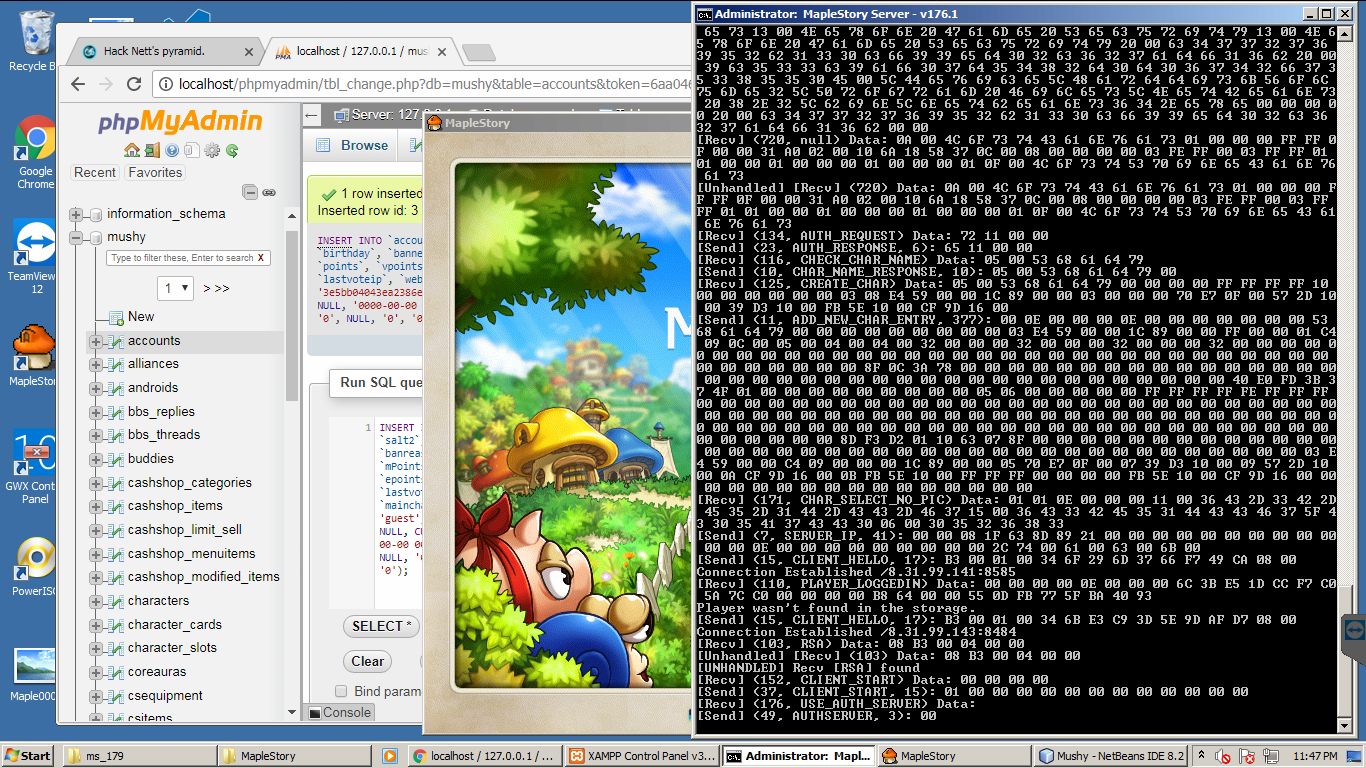Click the cashshop_modified_items table entry

(x=204, y=577)
